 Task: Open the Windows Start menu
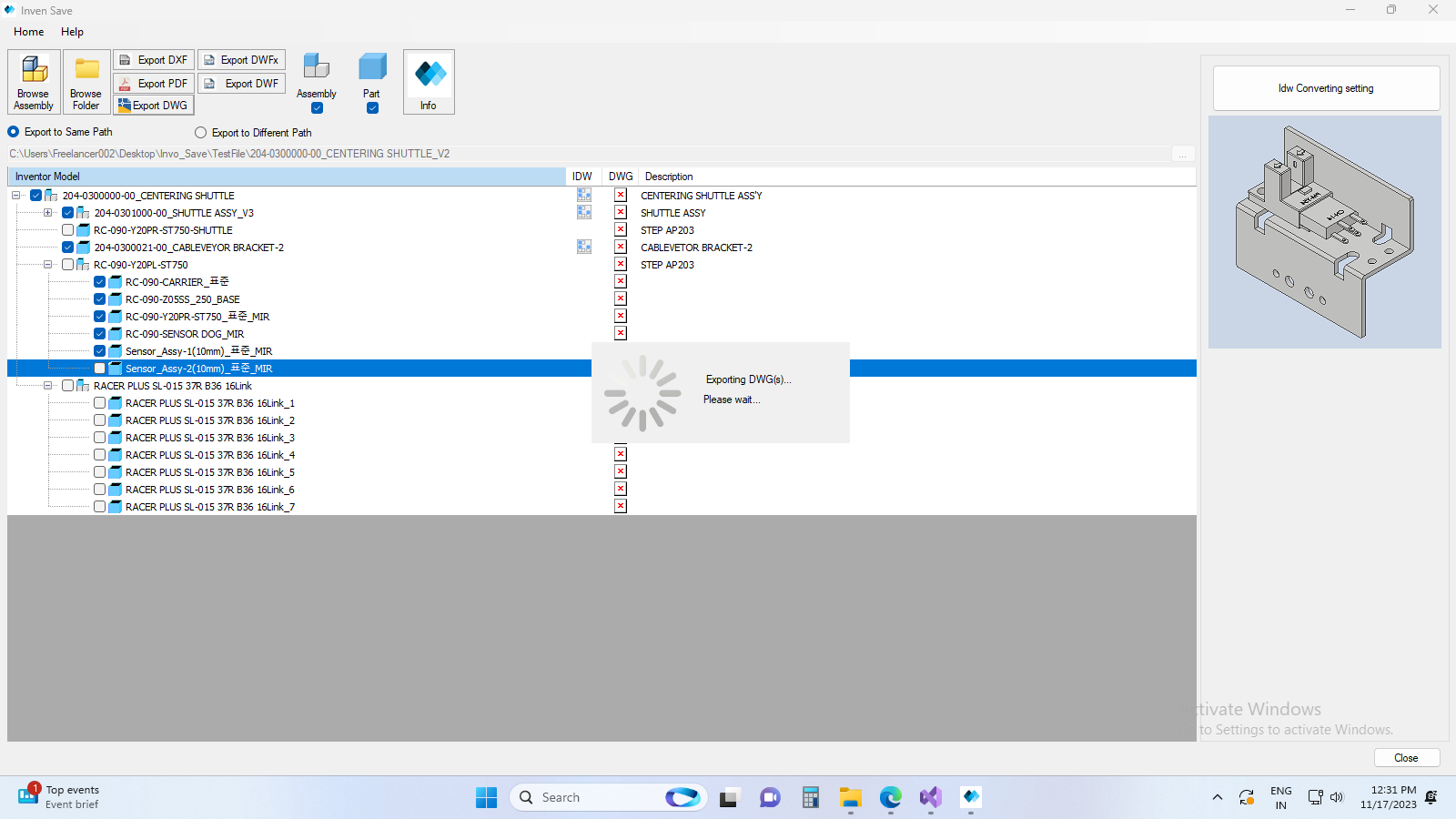[487, 797]
